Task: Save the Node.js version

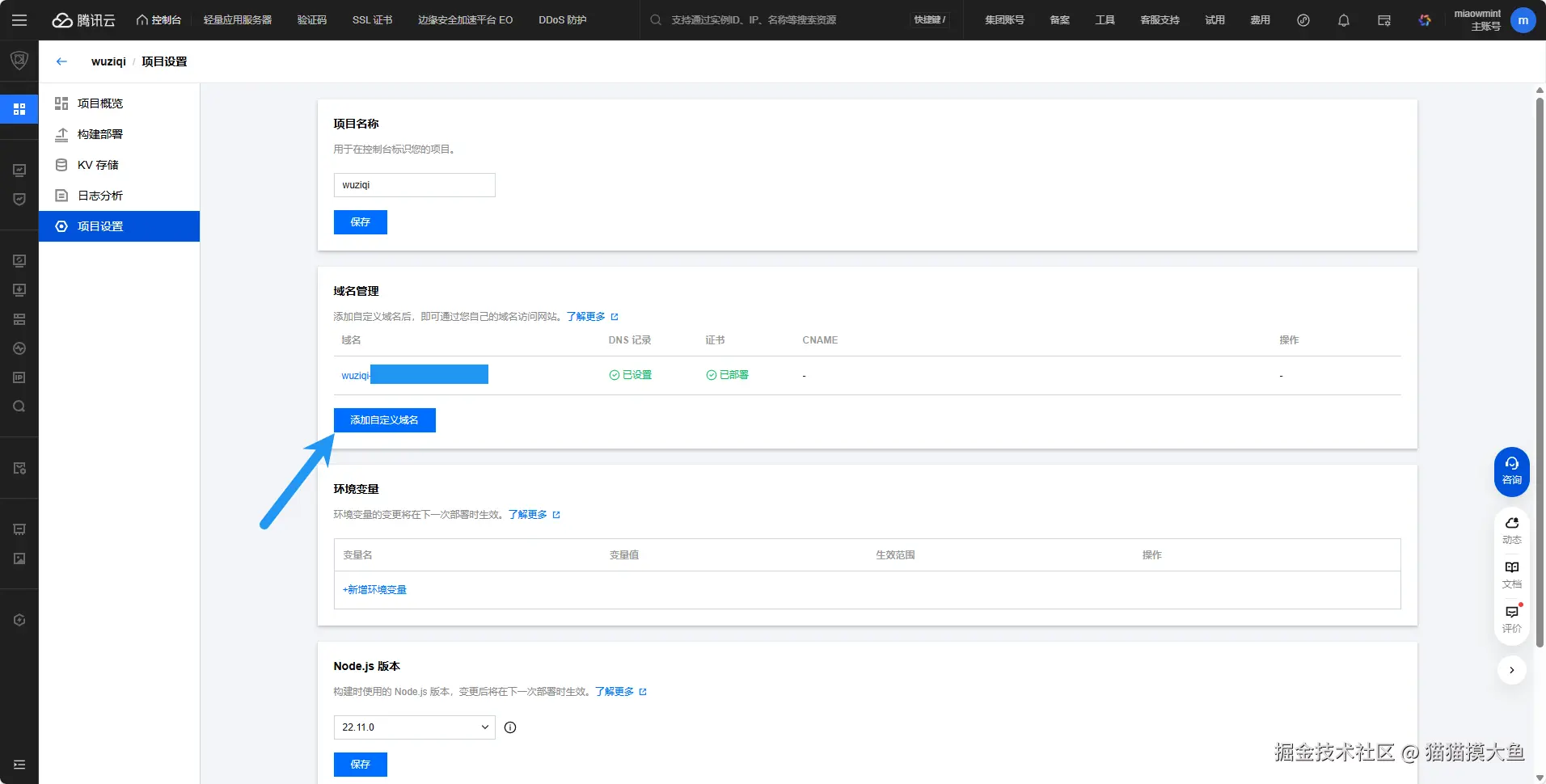Action: [361, 765]
